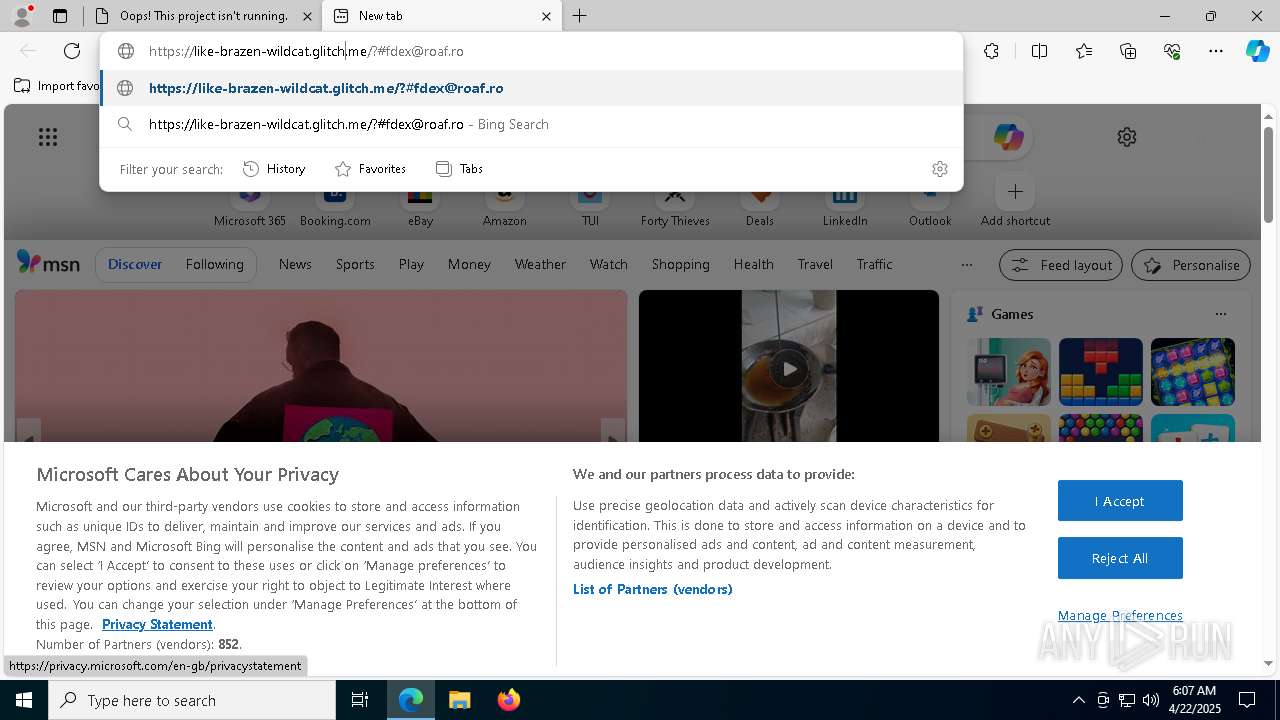Viewport: 1280px width, 720px height.
Task: Open the Copilot sidebar icon
Action: click(x=1257, y=51)
